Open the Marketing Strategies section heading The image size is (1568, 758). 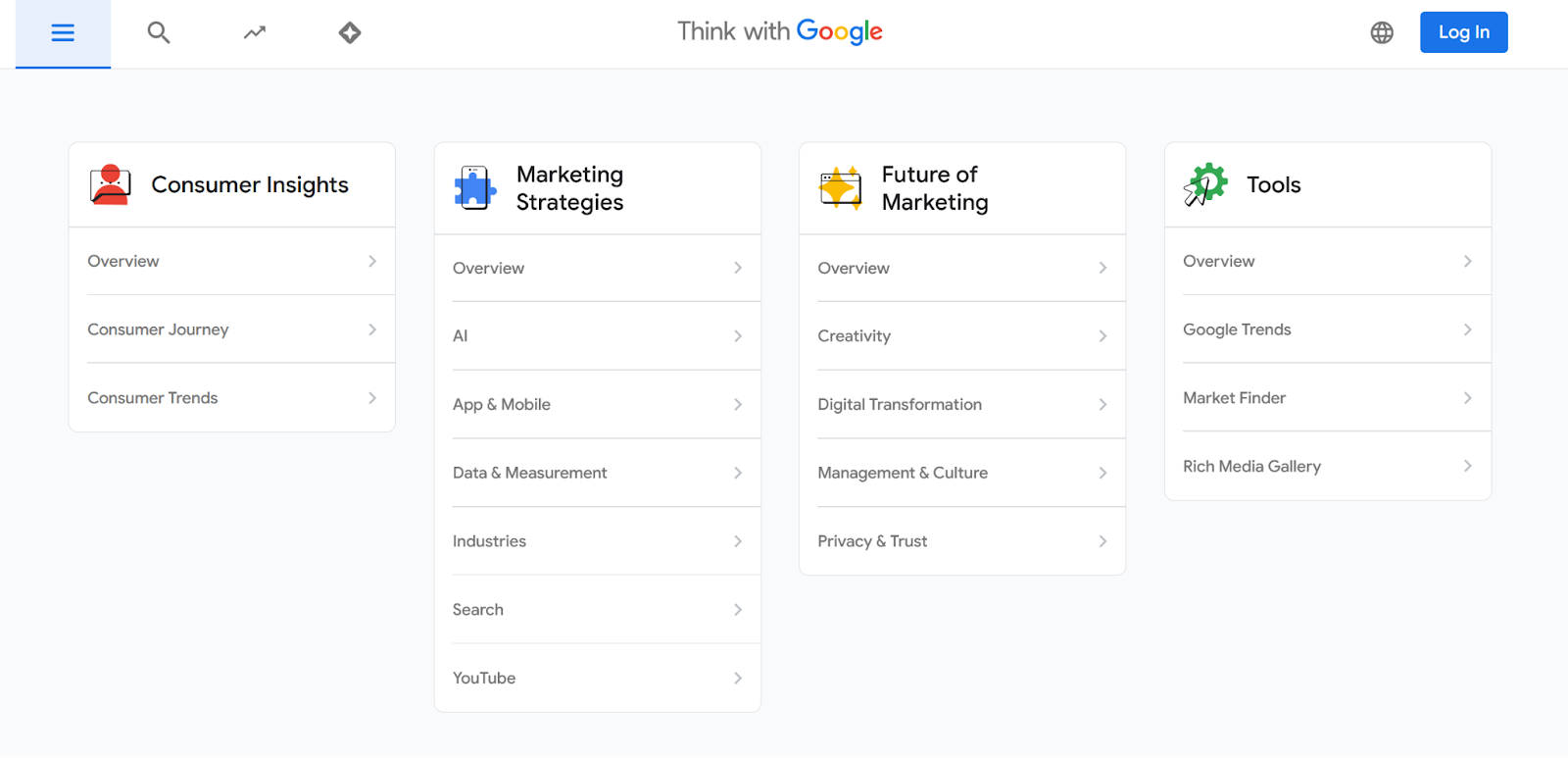pyautogui.click(x=569, y=187)
